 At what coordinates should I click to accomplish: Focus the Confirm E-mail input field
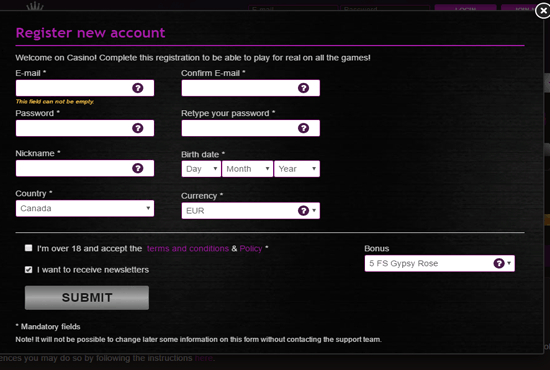click(x=250, y=88)
